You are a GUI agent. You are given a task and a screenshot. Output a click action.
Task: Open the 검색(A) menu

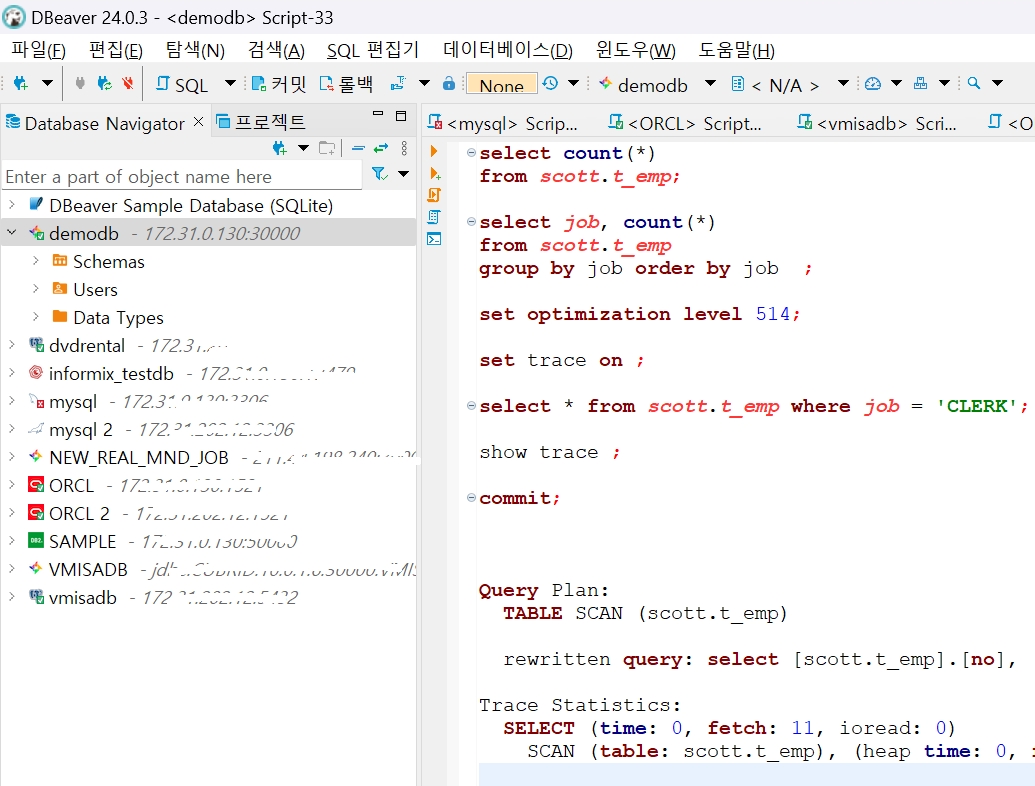(x=276, y=50)
